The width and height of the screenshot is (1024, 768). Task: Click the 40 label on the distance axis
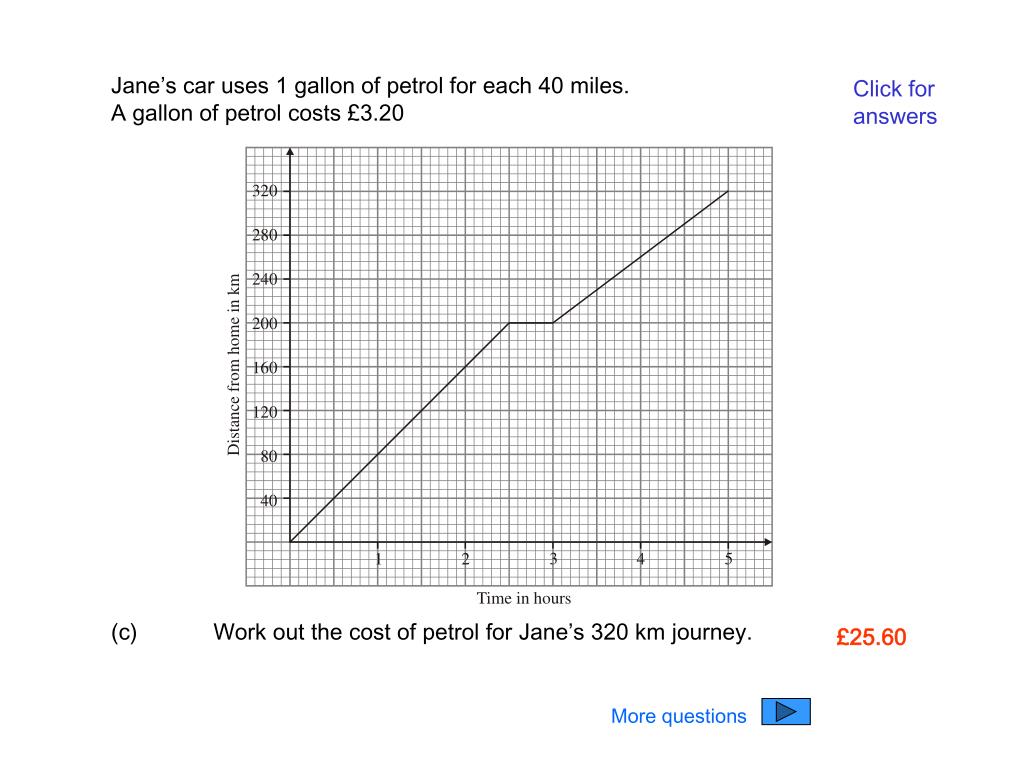[268, 500]
